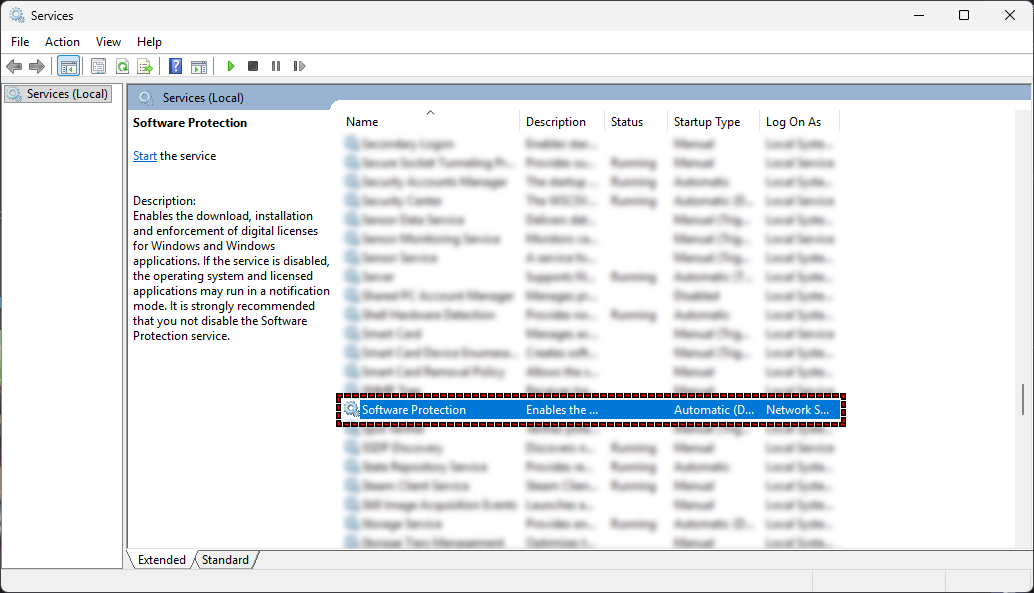Screen dimensions: 1034x593
Task: Click the Start the service link
Action: click(x=145, y=156)
